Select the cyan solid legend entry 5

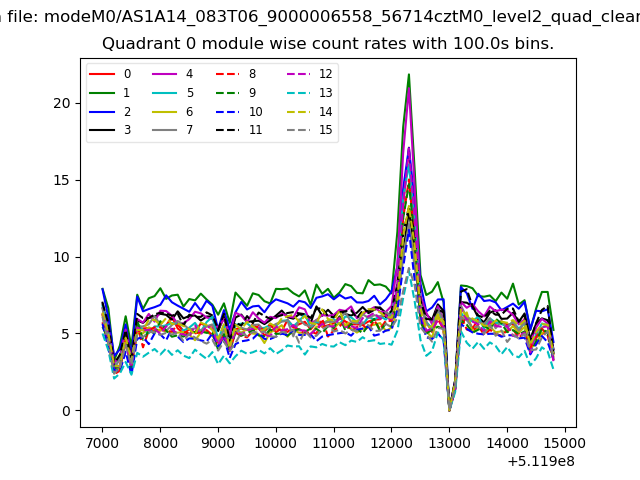(x=166, y=93)
